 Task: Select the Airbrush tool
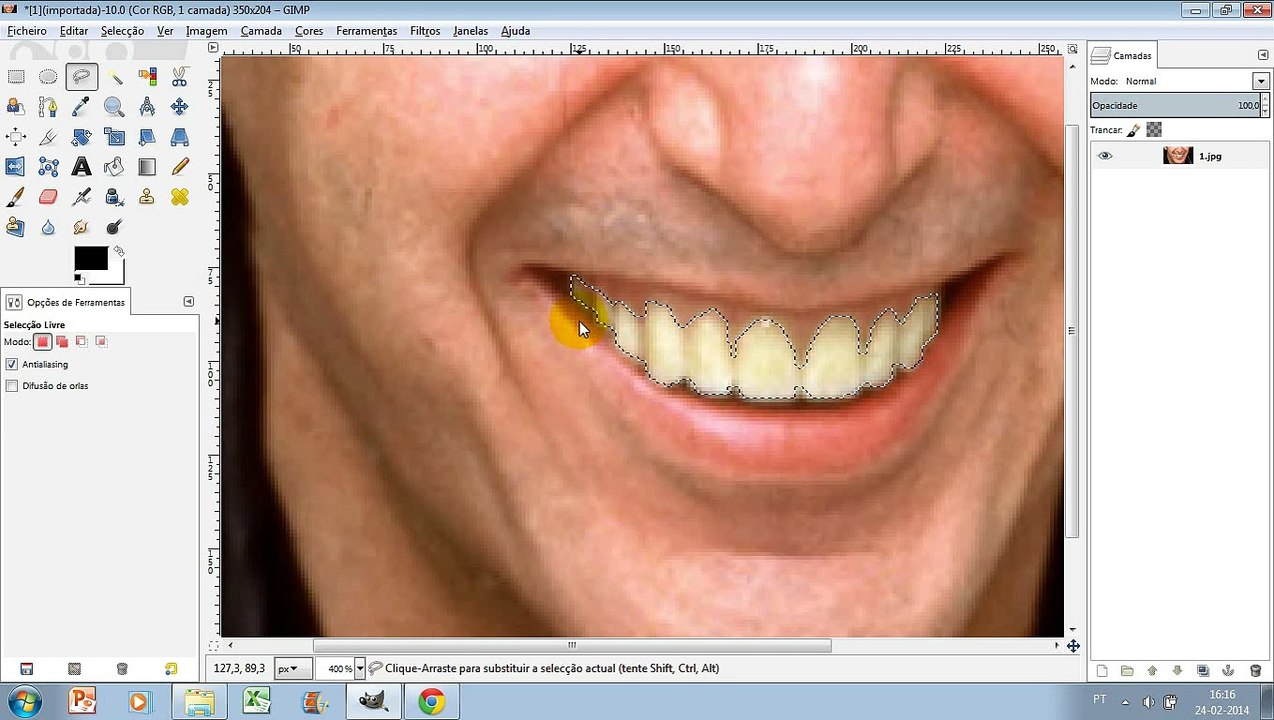(81, 197)
